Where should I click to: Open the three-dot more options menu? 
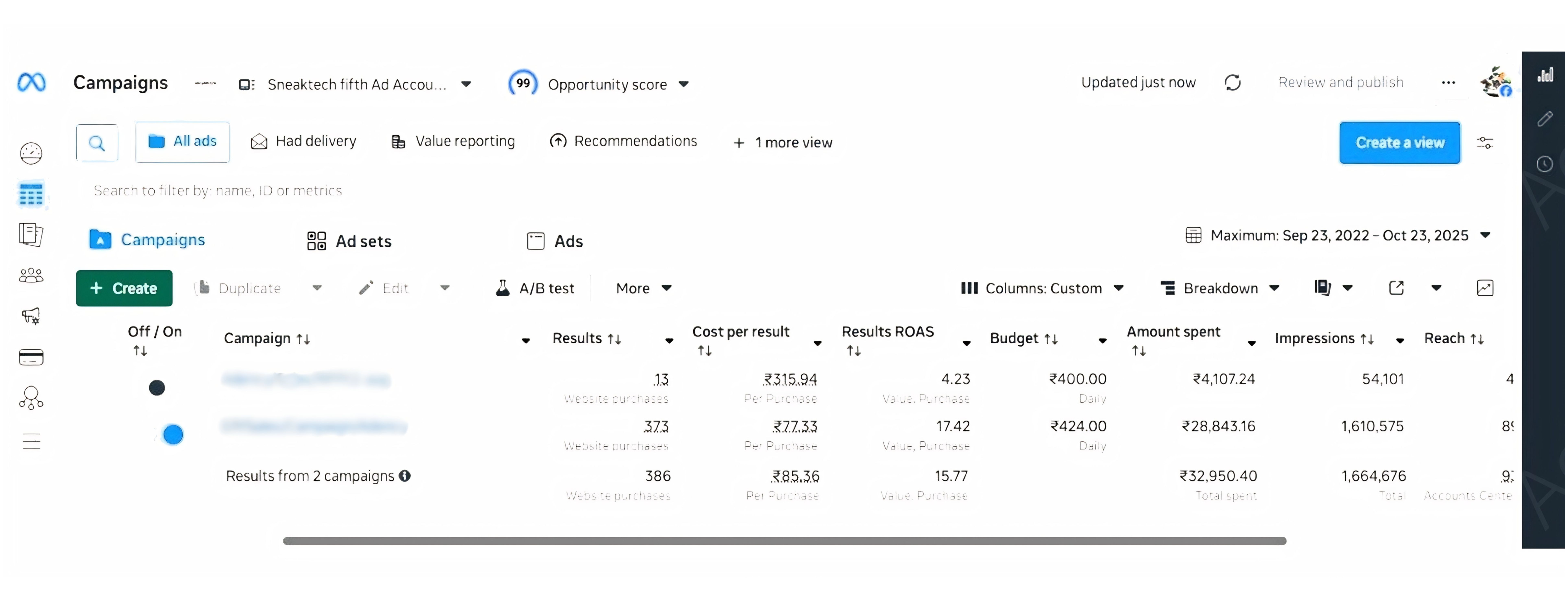click(x=1449, y=83)
